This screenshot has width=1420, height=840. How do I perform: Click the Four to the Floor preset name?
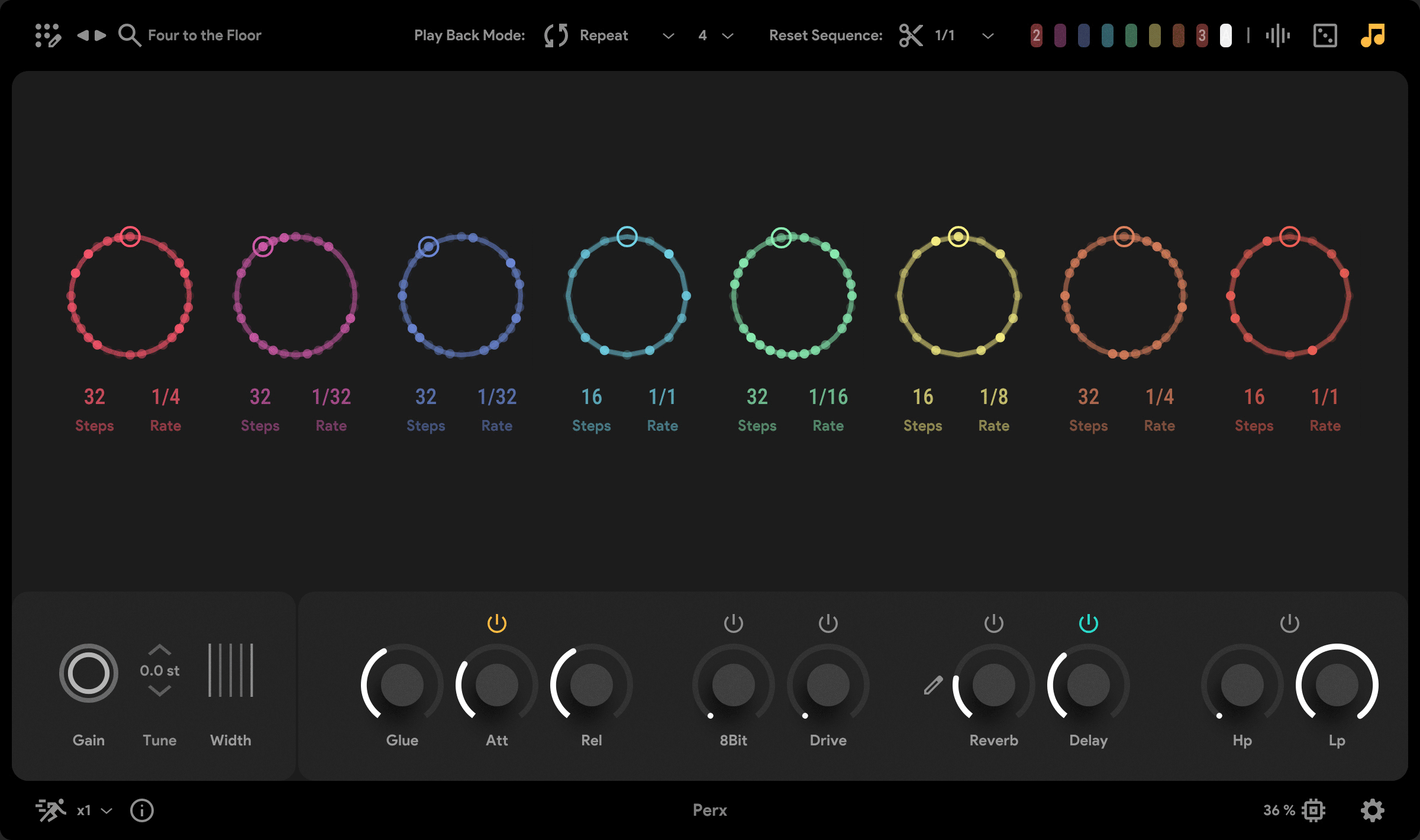click(x=205, y=36)
